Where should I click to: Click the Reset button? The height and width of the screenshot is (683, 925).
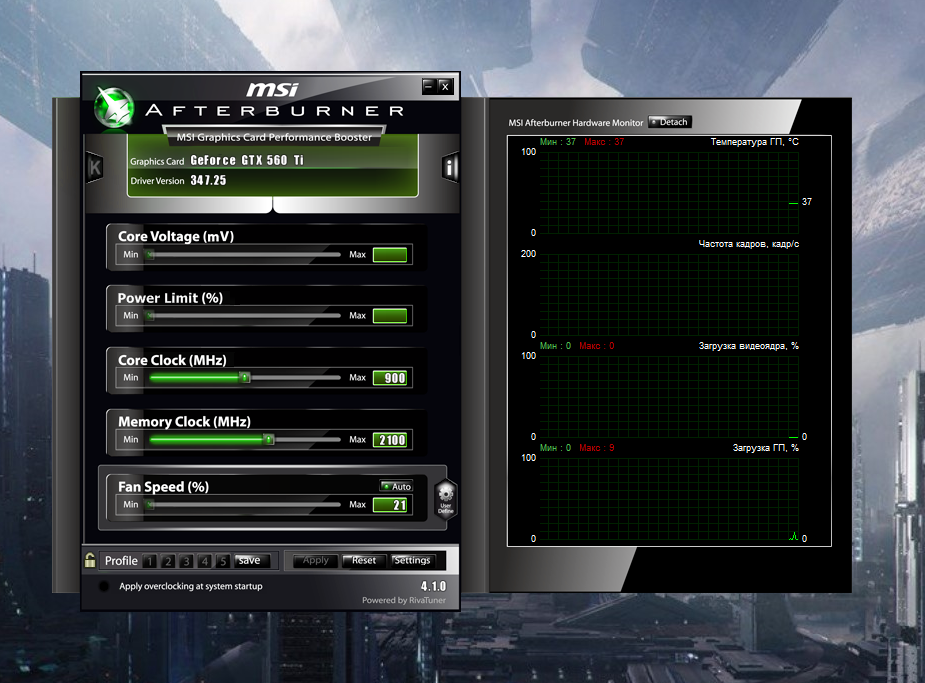pos(364,560)
